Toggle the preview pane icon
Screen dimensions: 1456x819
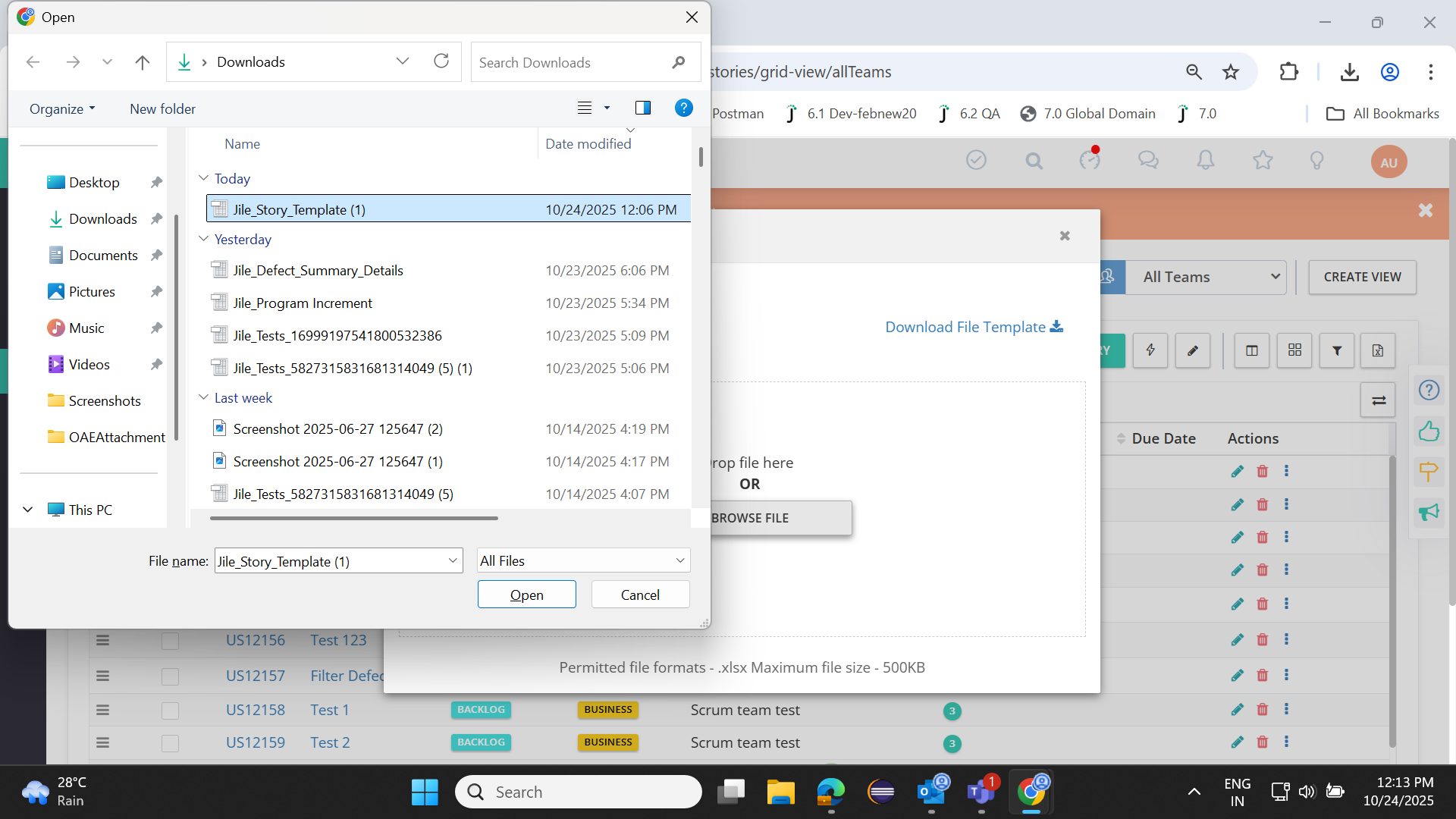[642, 108]
